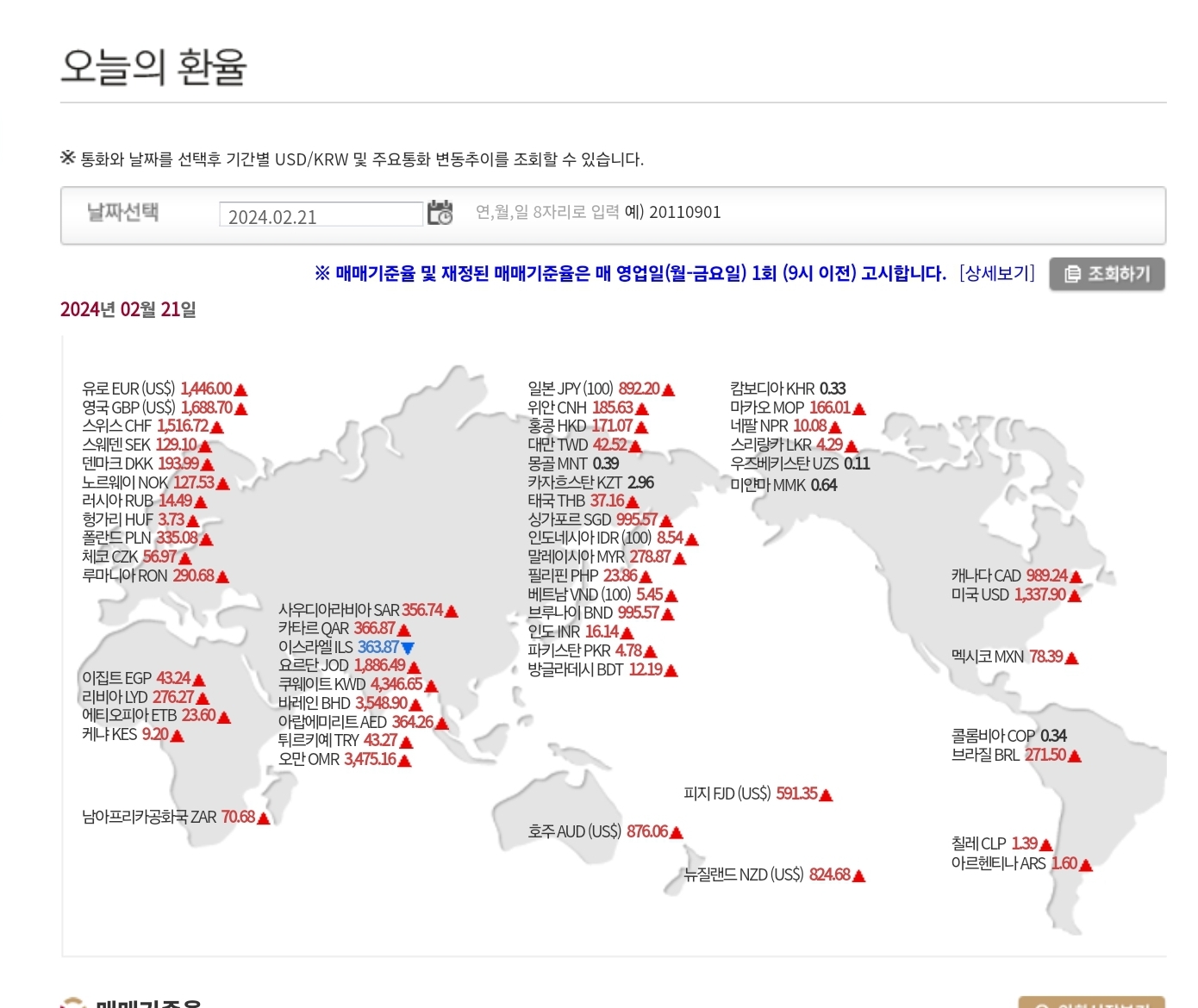
Task: Select 호주 AUD rate 876.06
Action: [x=647, y=832]
